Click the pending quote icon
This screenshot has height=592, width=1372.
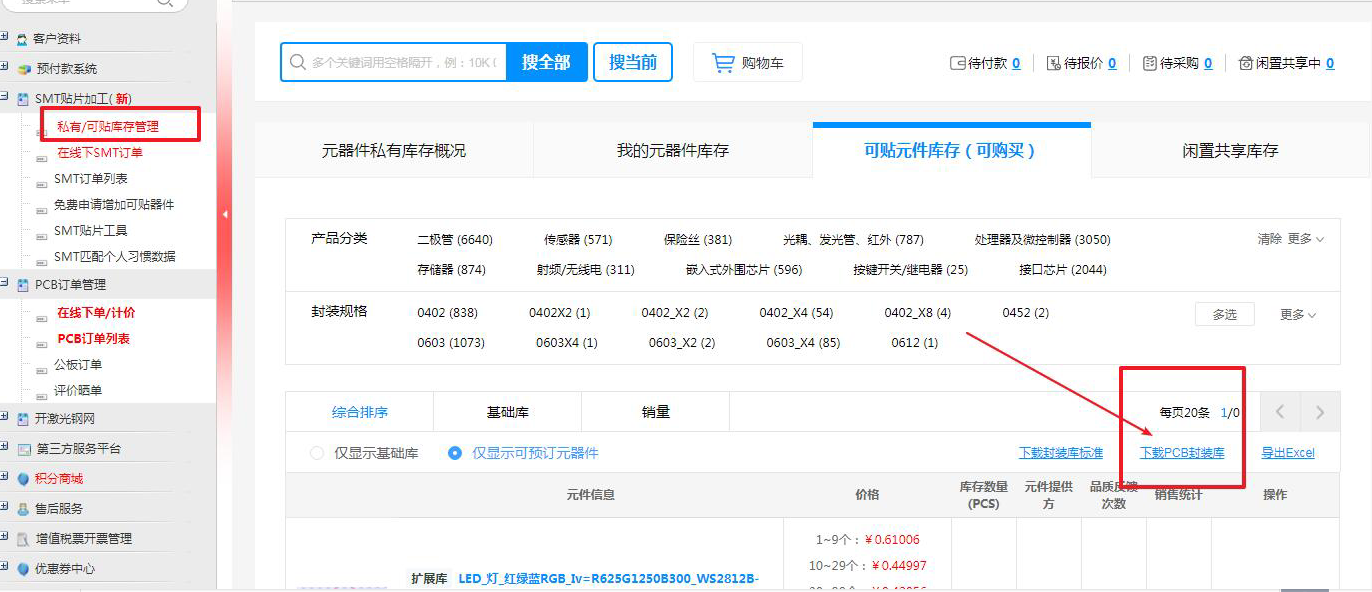coord(1053,63)
